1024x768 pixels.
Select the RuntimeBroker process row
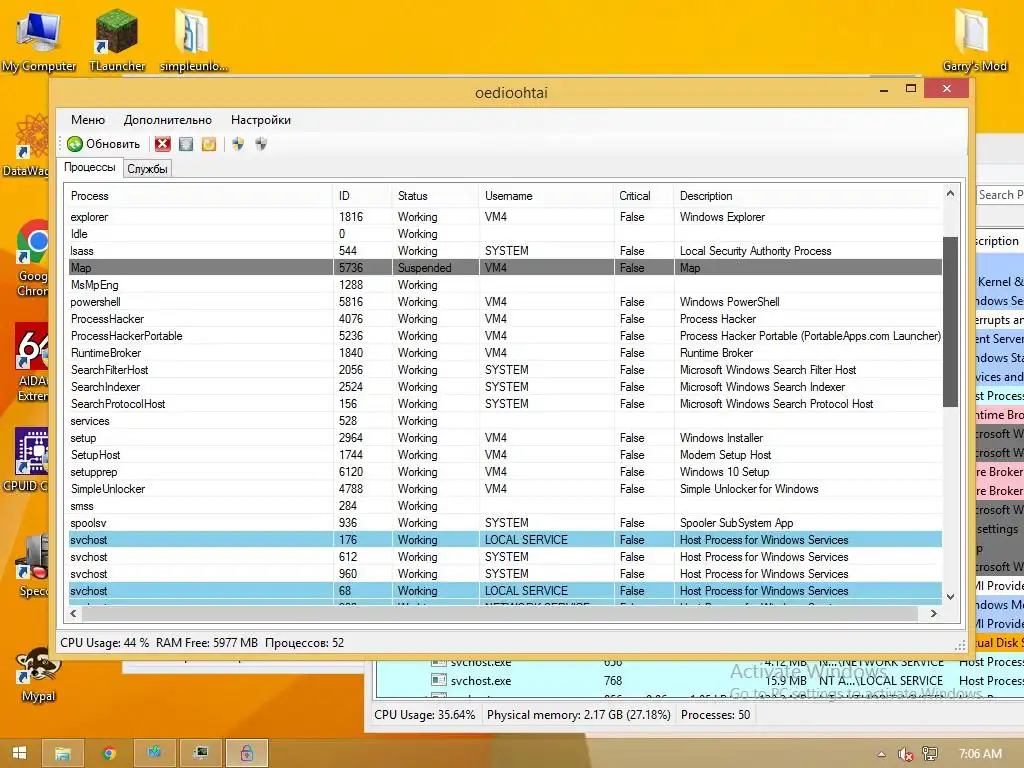coord(505,353)
